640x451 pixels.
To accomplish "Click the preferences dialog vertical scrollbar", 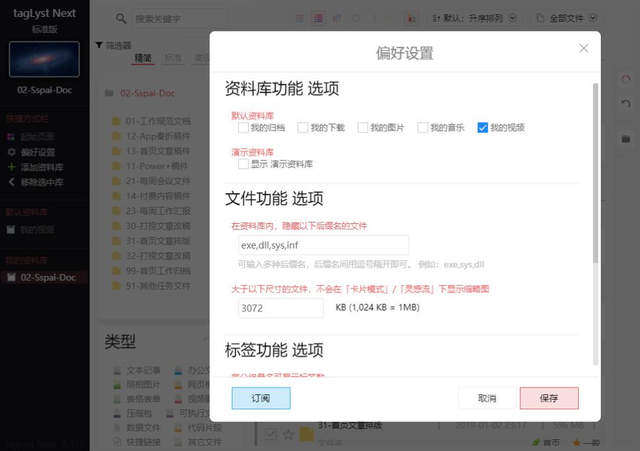I will pyautogui.click(x=595, y=173).
